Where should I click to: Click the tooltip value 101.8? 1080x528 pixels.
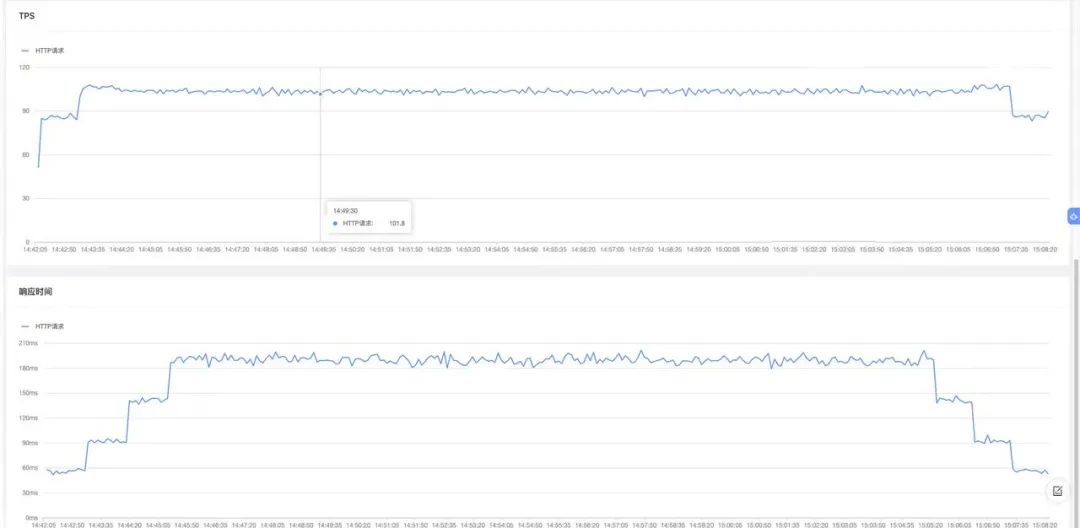[397, 223]
